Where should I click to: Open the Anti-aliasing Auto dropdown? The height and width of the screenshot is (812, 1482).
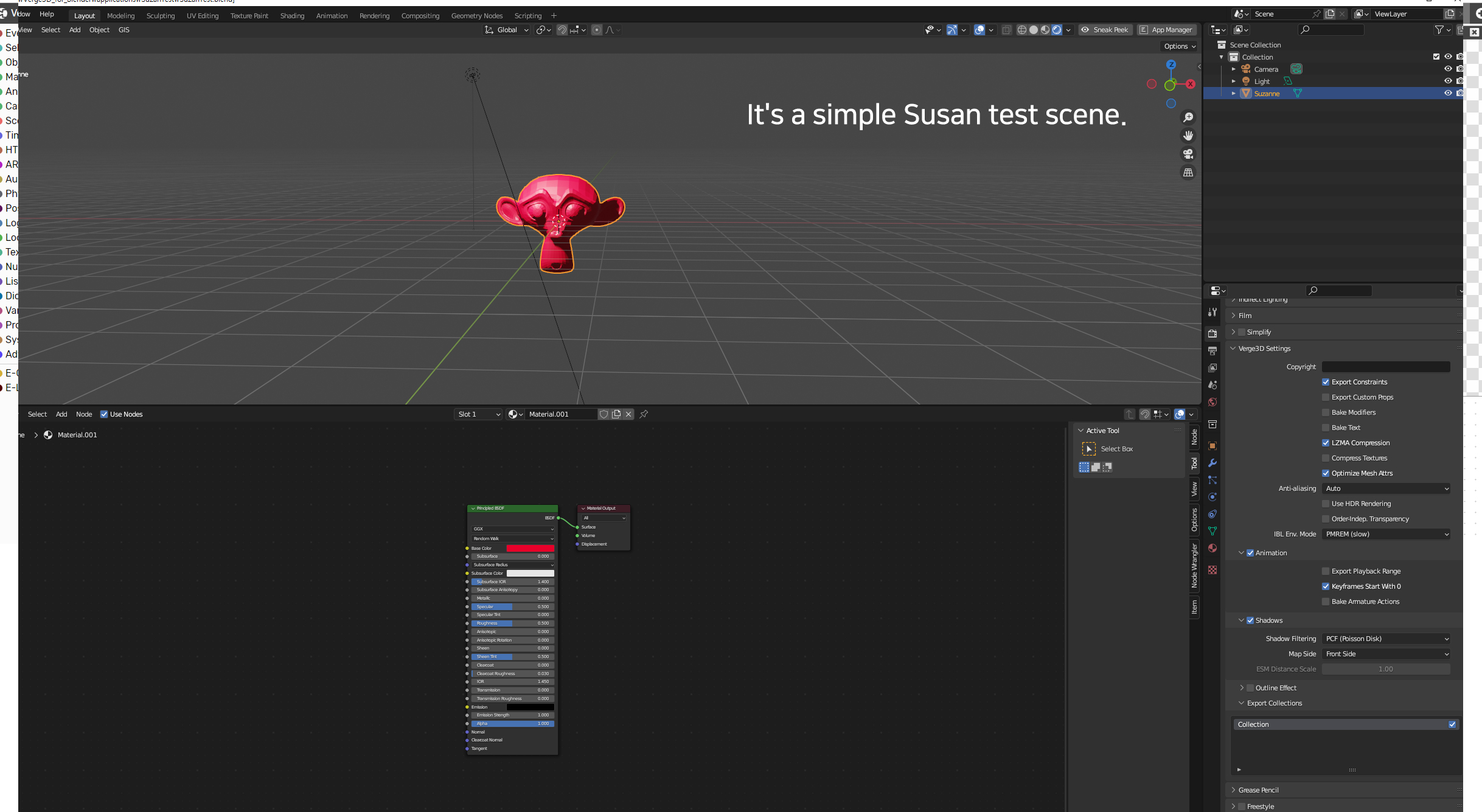click(x=1386, y=488)
